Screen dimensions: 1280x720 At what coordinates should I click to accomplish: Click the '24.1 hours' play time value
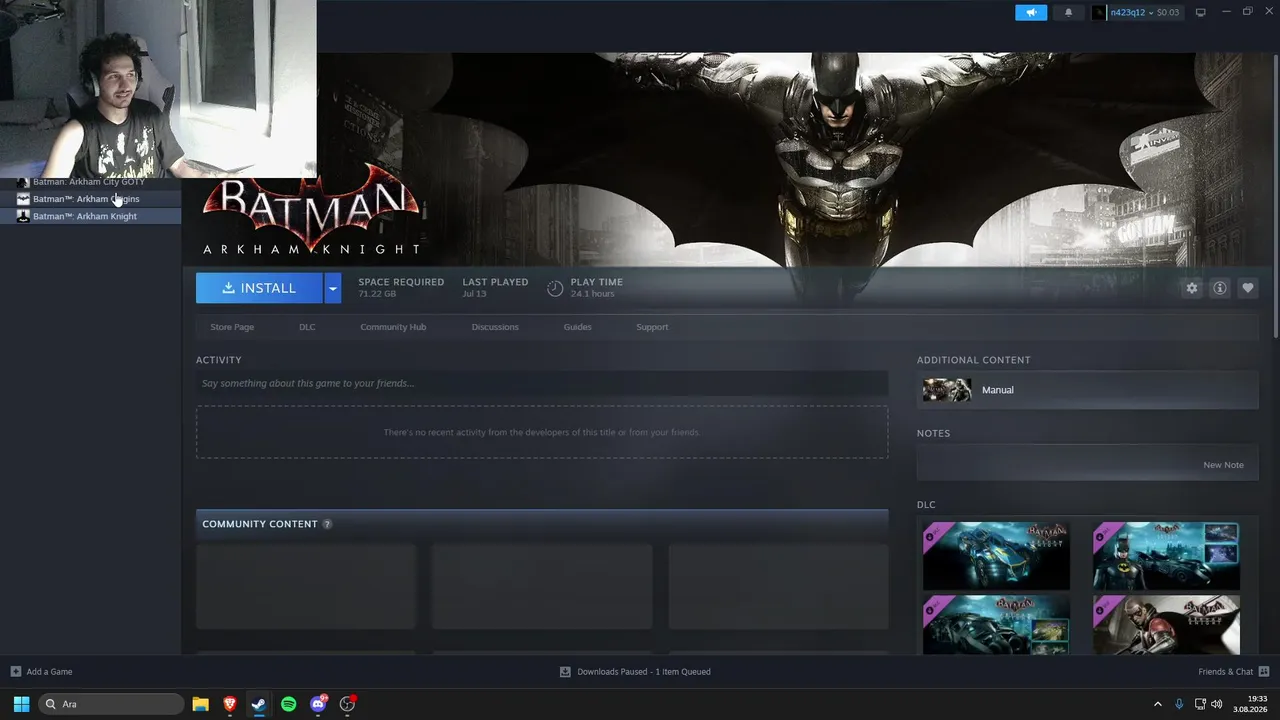[x=592, y=294]
